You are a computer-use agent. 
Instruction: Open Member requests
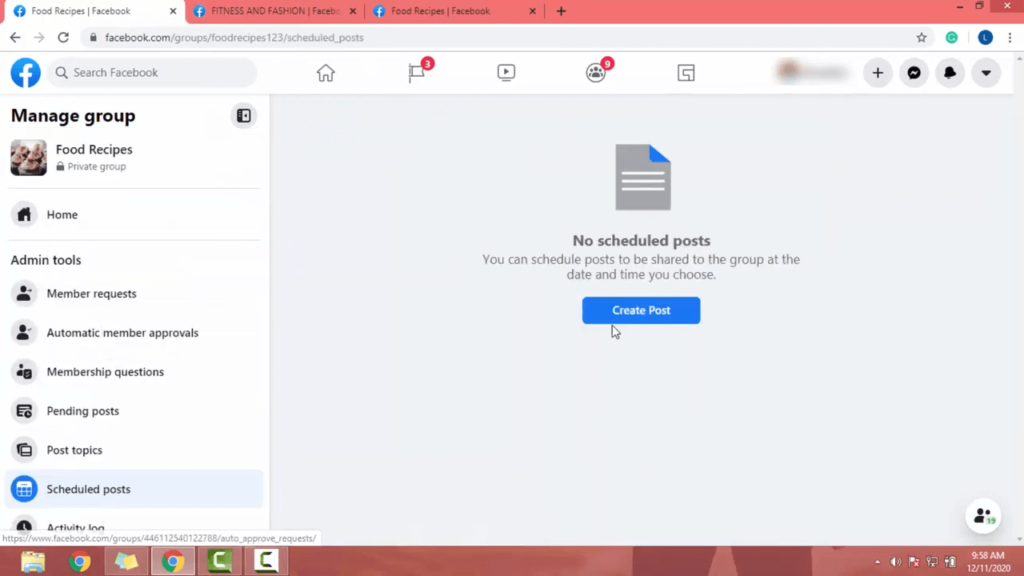coord(134,293)
